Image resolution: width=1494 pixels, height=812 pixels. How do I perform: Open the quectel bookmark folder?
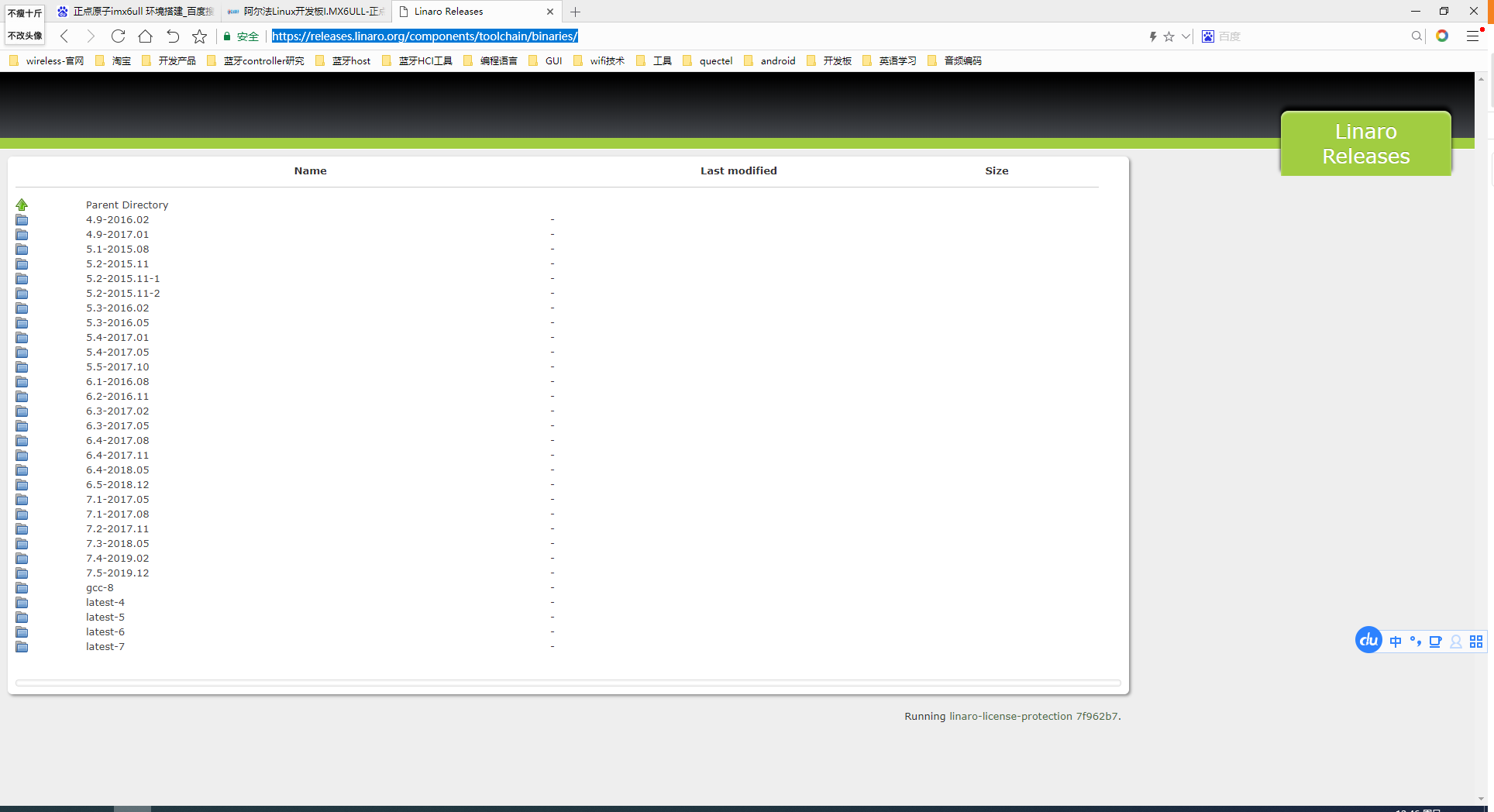pyautogui.click(x=707, y=60)
